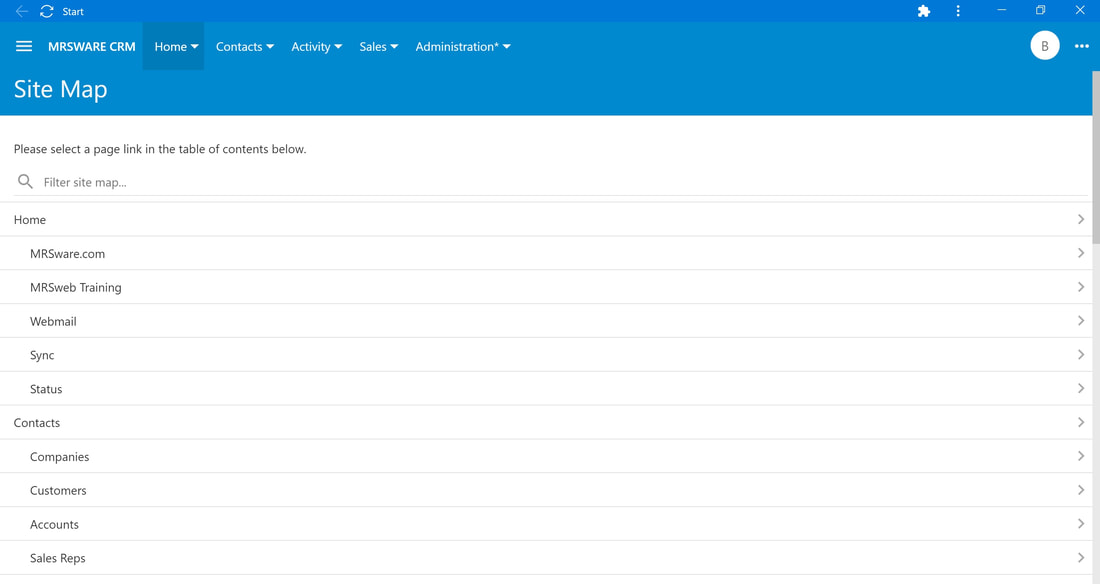The width and height of the screenshot is (1100, 584).
Task: Open the Status page link
Action: pyautogui.click(x=546, y=389)
